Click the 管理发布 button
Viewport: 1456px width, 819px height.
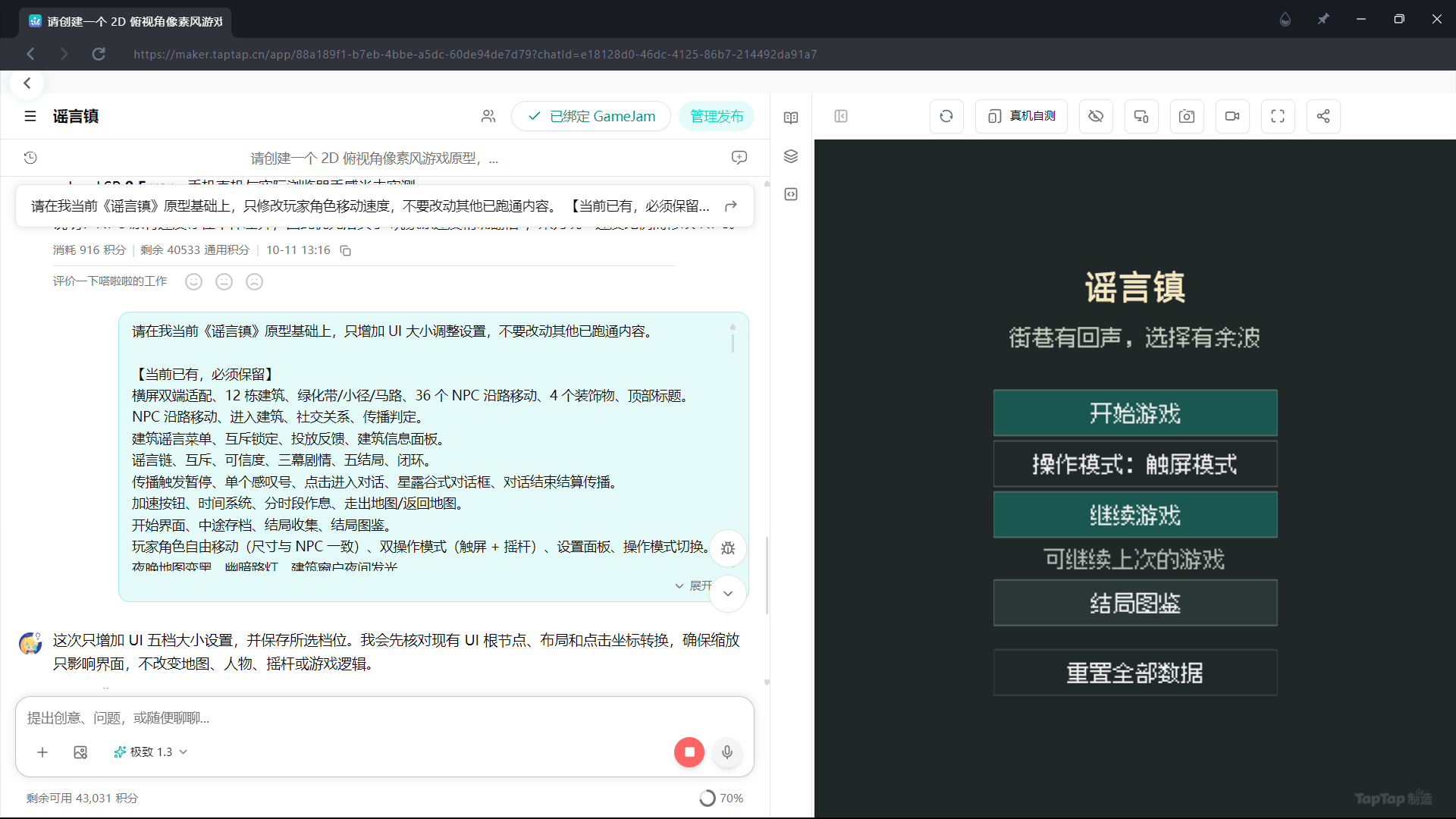717,116
